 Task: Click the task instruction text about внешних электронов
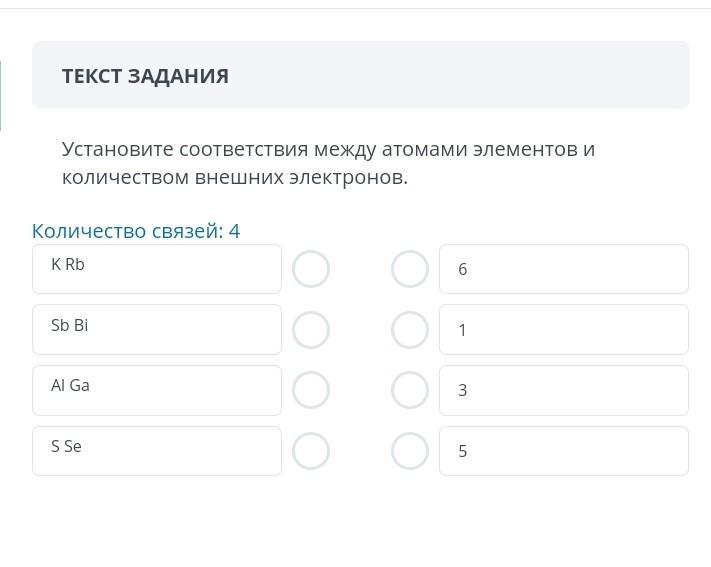[x=328, y=163]
